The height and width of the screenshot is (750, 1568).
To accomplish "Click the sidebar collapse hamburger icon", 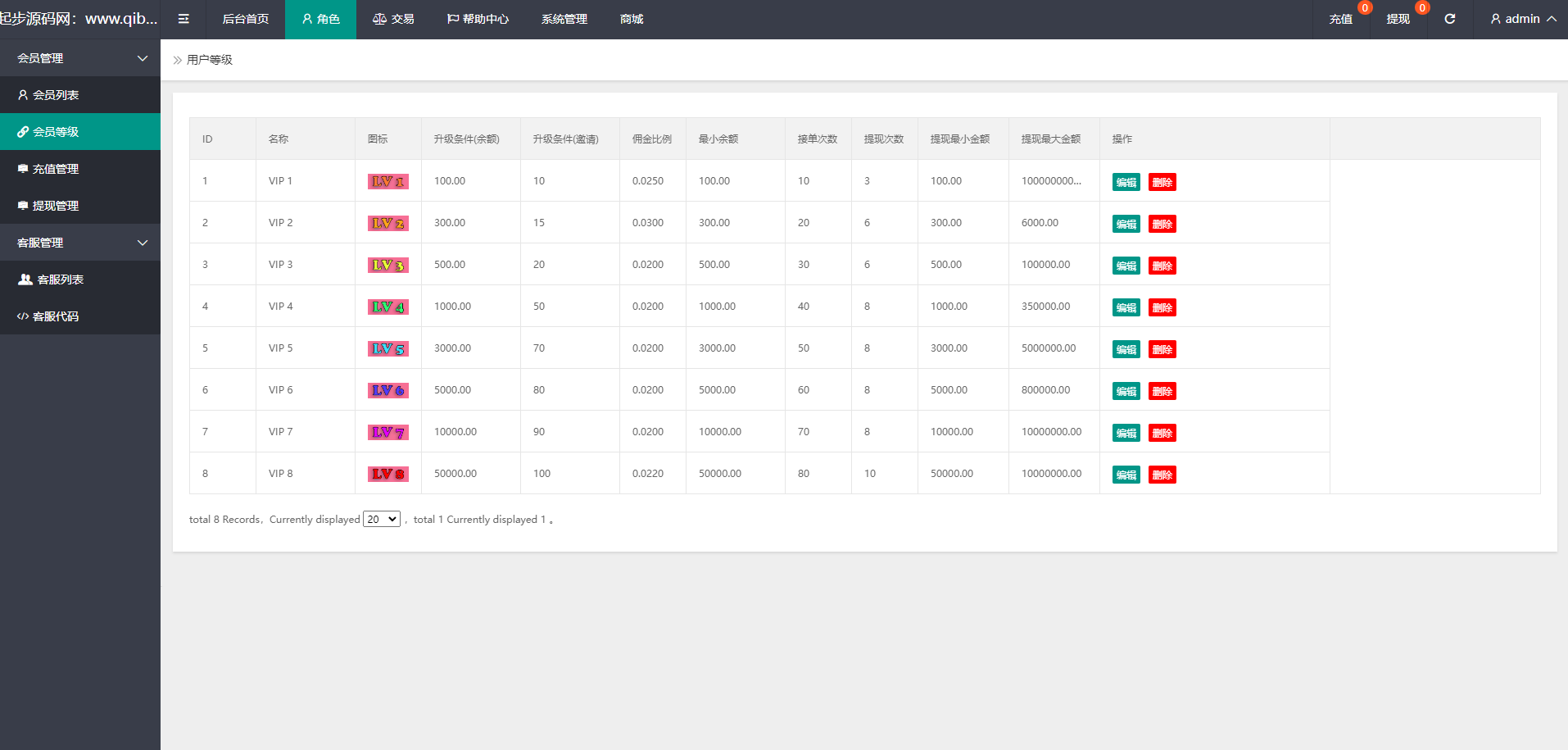I will pos(184,19).
